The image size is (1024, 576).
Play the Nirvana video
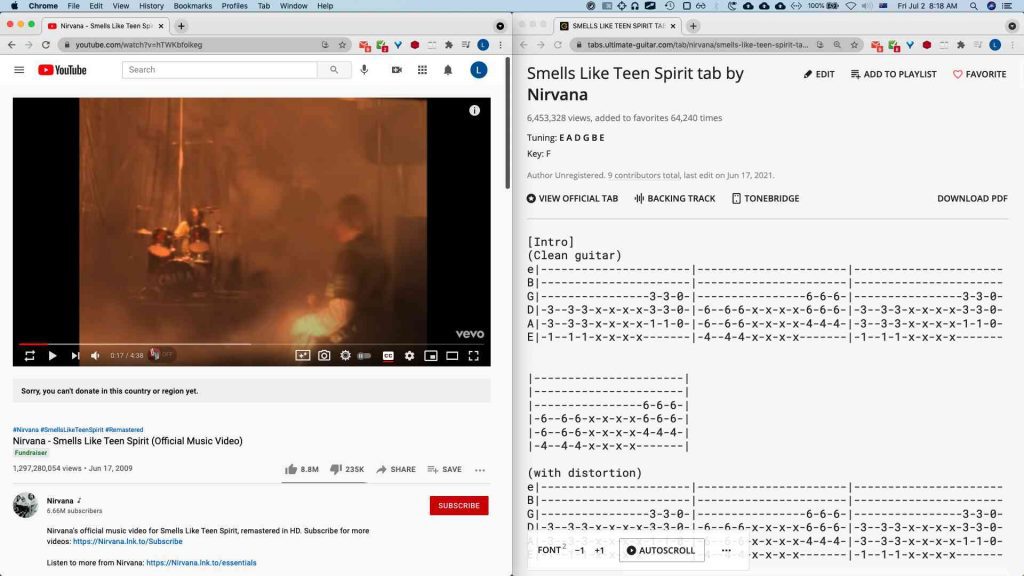pyautogui.click(x=52, y=355)
